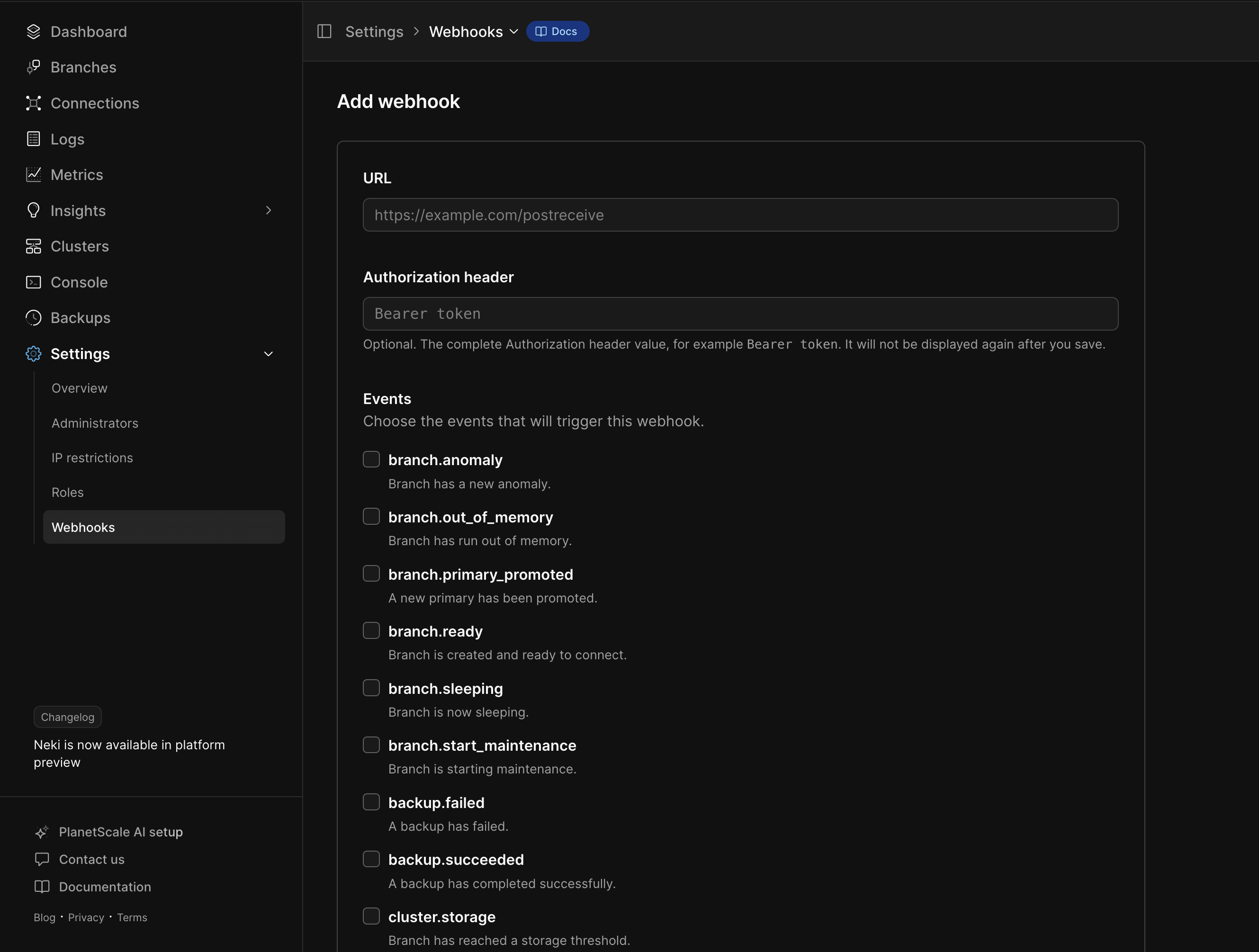1259x952 pixels.
Task: Click the Changelog badge
Action: click(68, 717)
